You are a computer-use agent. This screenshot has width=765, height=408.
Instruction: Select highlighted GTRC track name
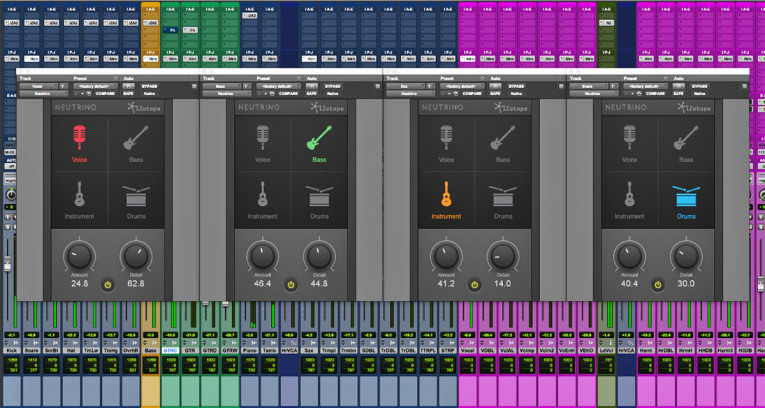pos(170,350)
